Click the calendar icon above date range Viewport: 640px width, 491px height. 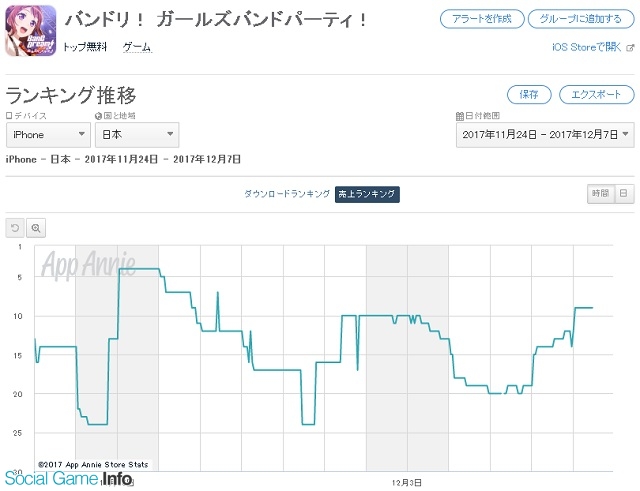click(x=458, y=116)
